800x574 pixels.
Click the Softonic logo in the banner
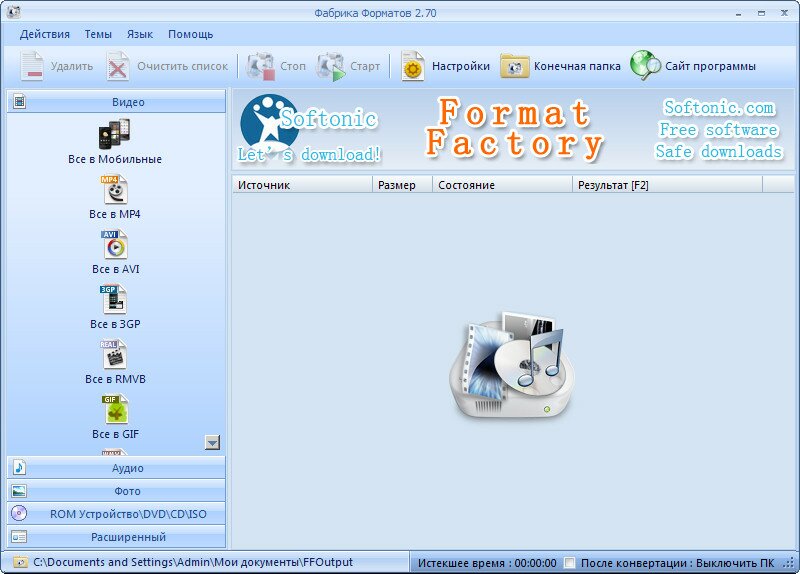click(x=270, y=121)
